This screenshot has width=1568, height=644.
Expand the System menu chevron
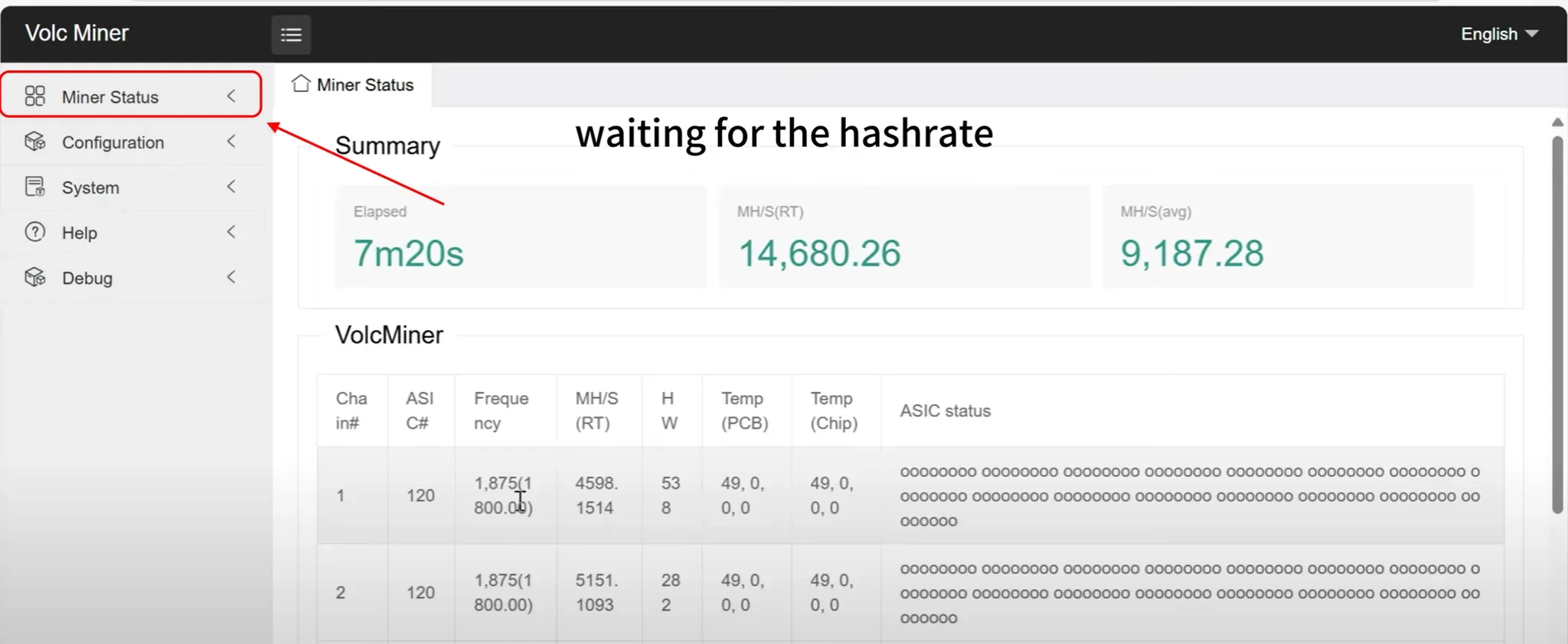[231, 187]
